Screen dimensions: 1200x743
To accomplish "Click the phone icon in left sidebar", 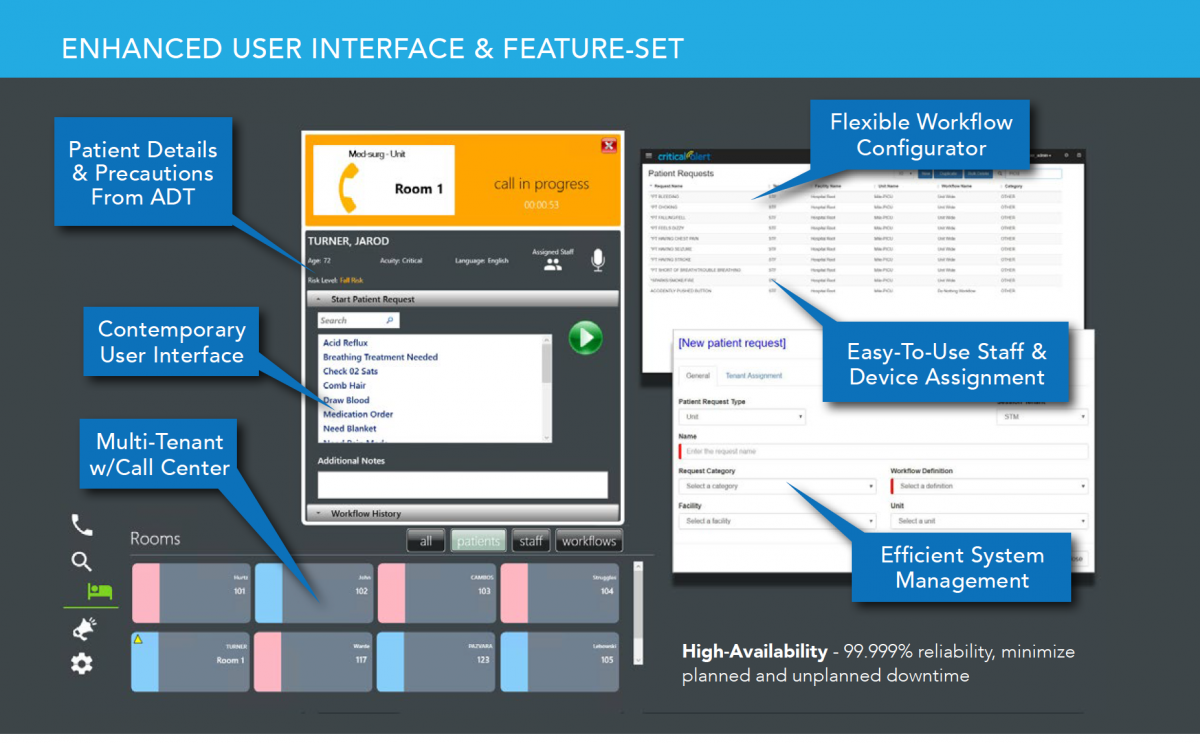I will tap(81, 525).
